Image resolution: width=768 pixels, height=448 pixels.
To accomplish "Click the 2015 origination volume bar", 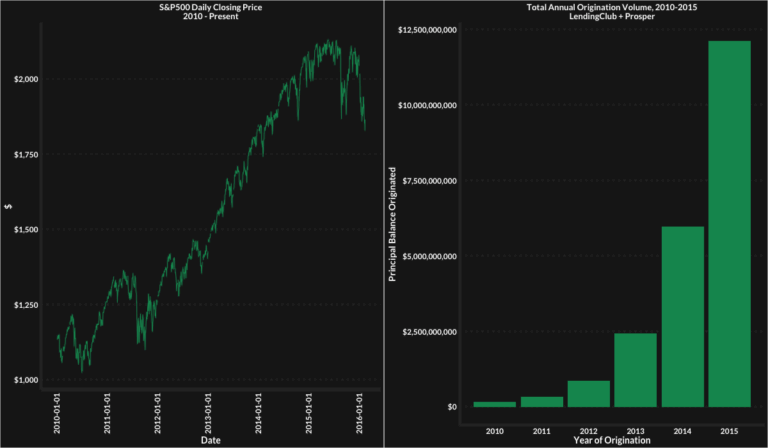I will 730,224.
